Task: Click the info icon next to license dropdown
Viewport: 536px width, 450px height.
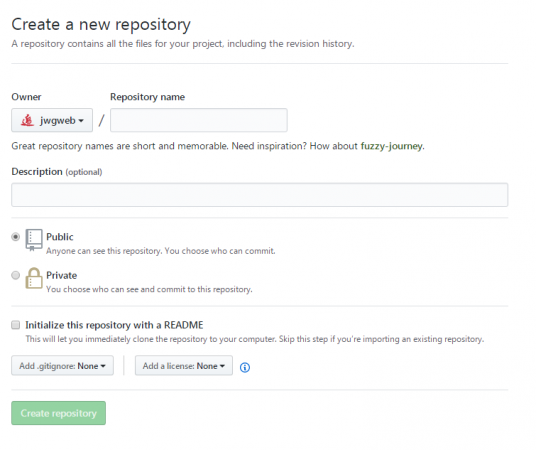Action: (245, 368)
